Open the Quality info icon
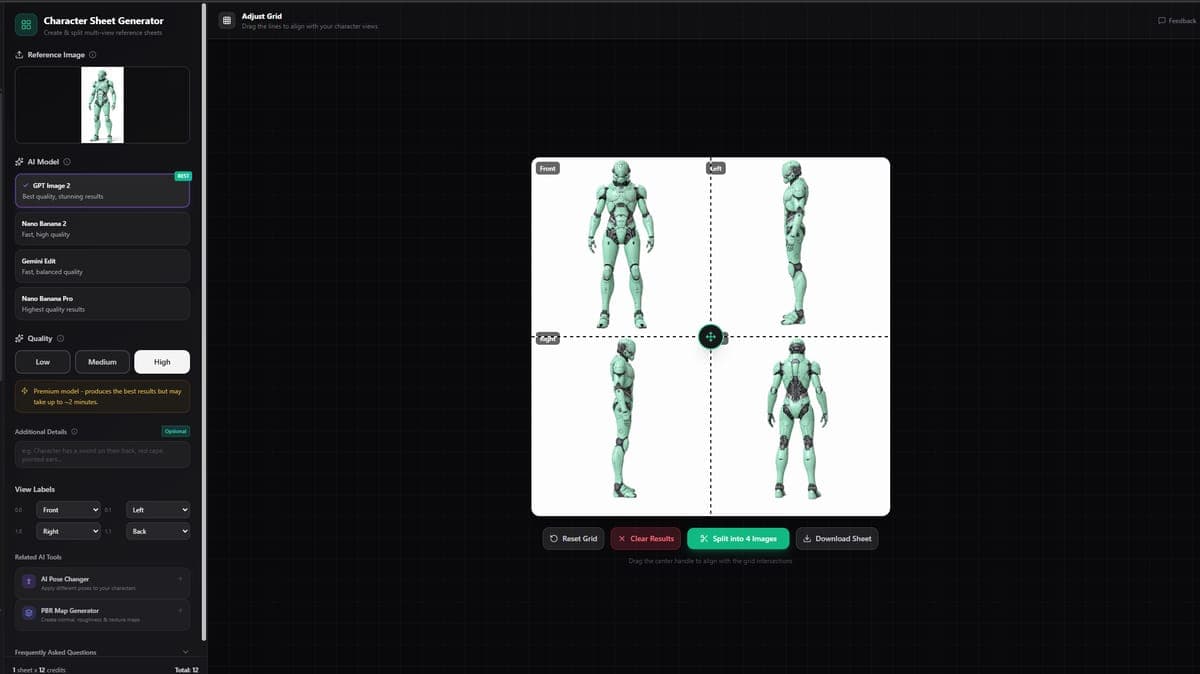1200x674 pixels. (x=61, y=338)
